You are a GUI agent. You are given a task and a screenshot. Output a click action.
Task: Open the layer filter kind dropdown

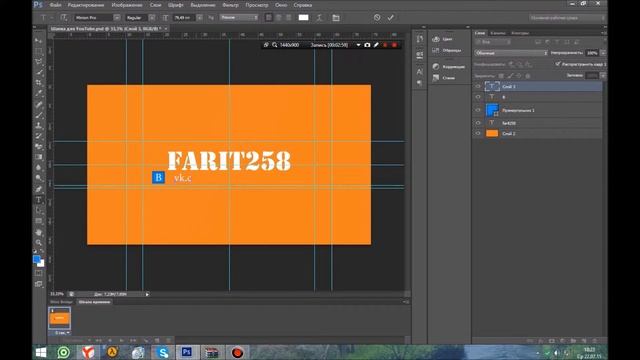pos(493,42)
